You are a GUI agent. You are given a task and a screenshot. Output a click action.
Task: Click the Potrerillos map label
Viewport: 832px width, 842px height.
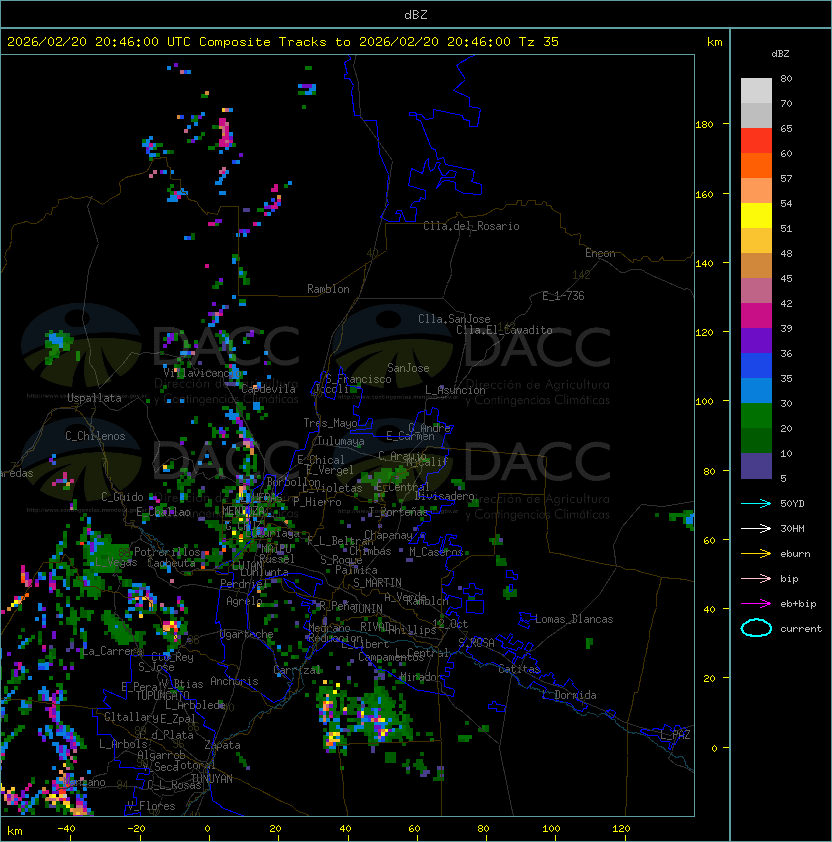click(167, 552)
